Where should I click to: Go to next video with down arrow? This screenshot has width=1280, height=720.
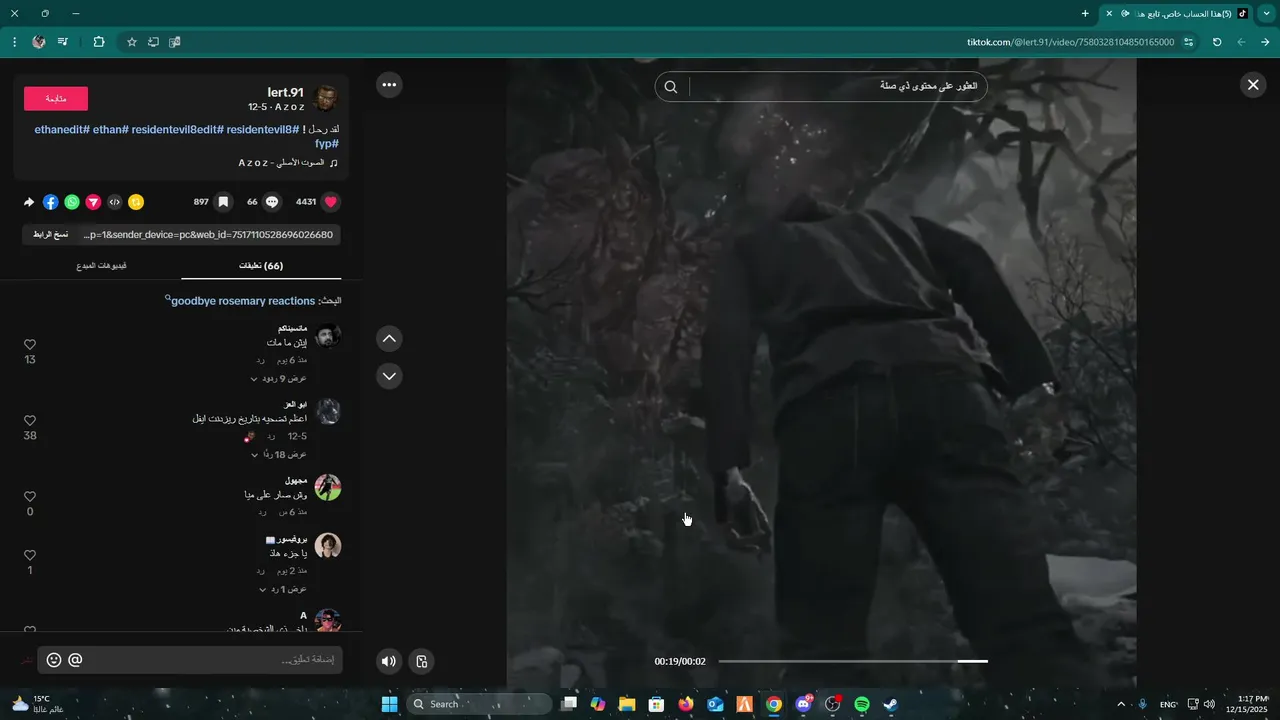(390, 376)
